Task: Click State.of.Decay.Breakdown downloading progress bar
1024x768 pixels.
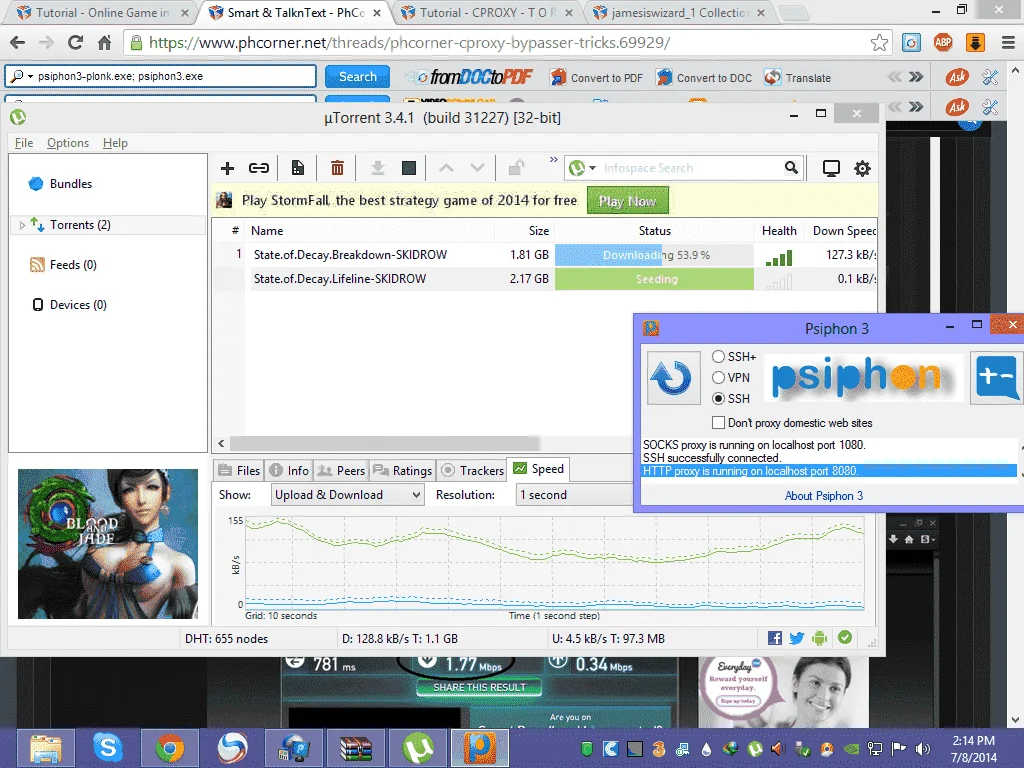Action: click(x=654, y=255)
